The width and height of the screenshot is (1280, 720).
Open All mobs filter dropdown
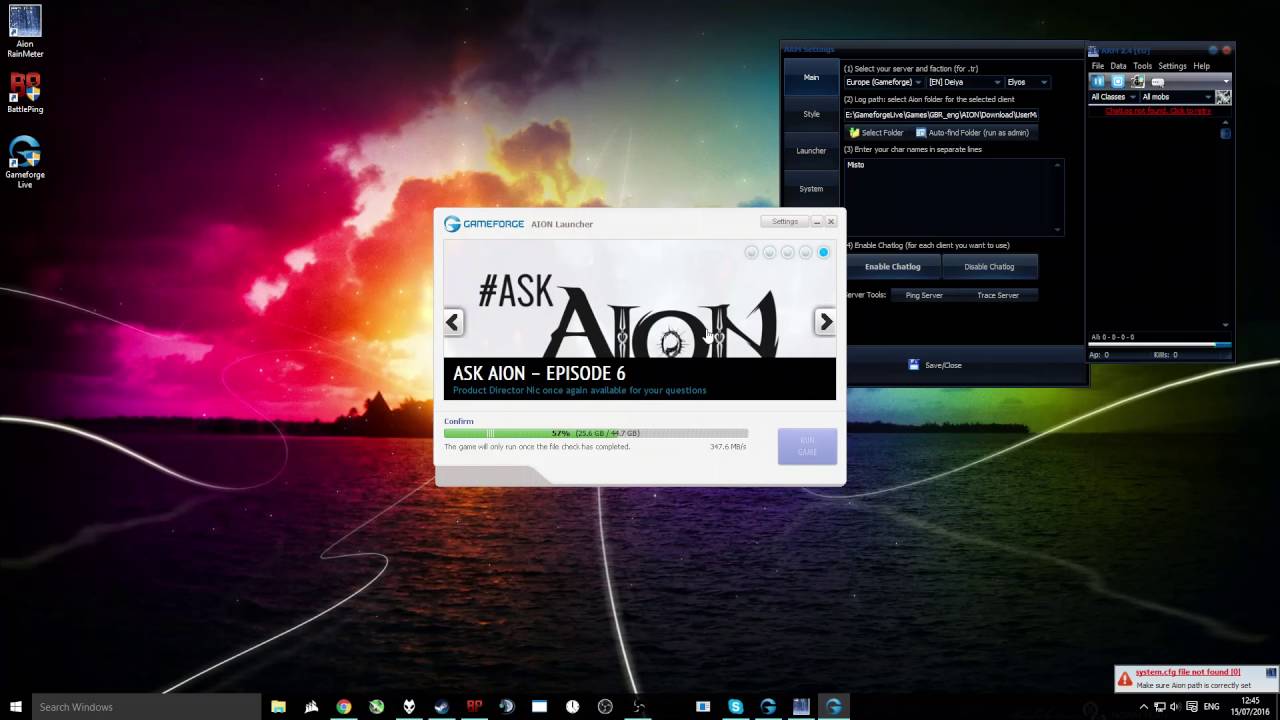coord(1176,97)
